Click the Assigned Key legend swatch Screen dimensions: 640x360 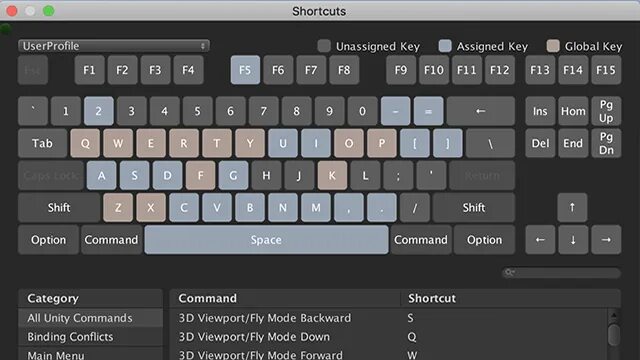click(445, 46)
